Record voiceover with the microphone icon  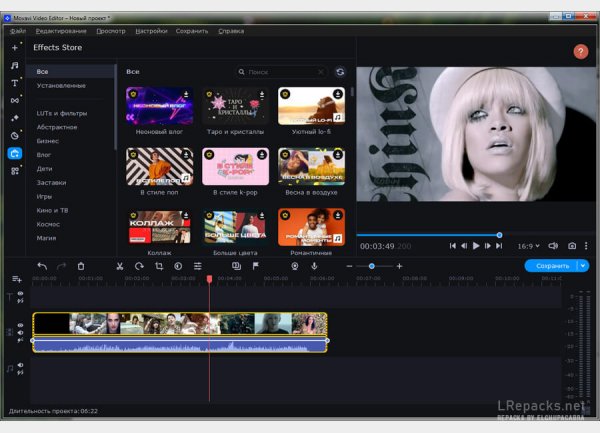pos(314,266)
